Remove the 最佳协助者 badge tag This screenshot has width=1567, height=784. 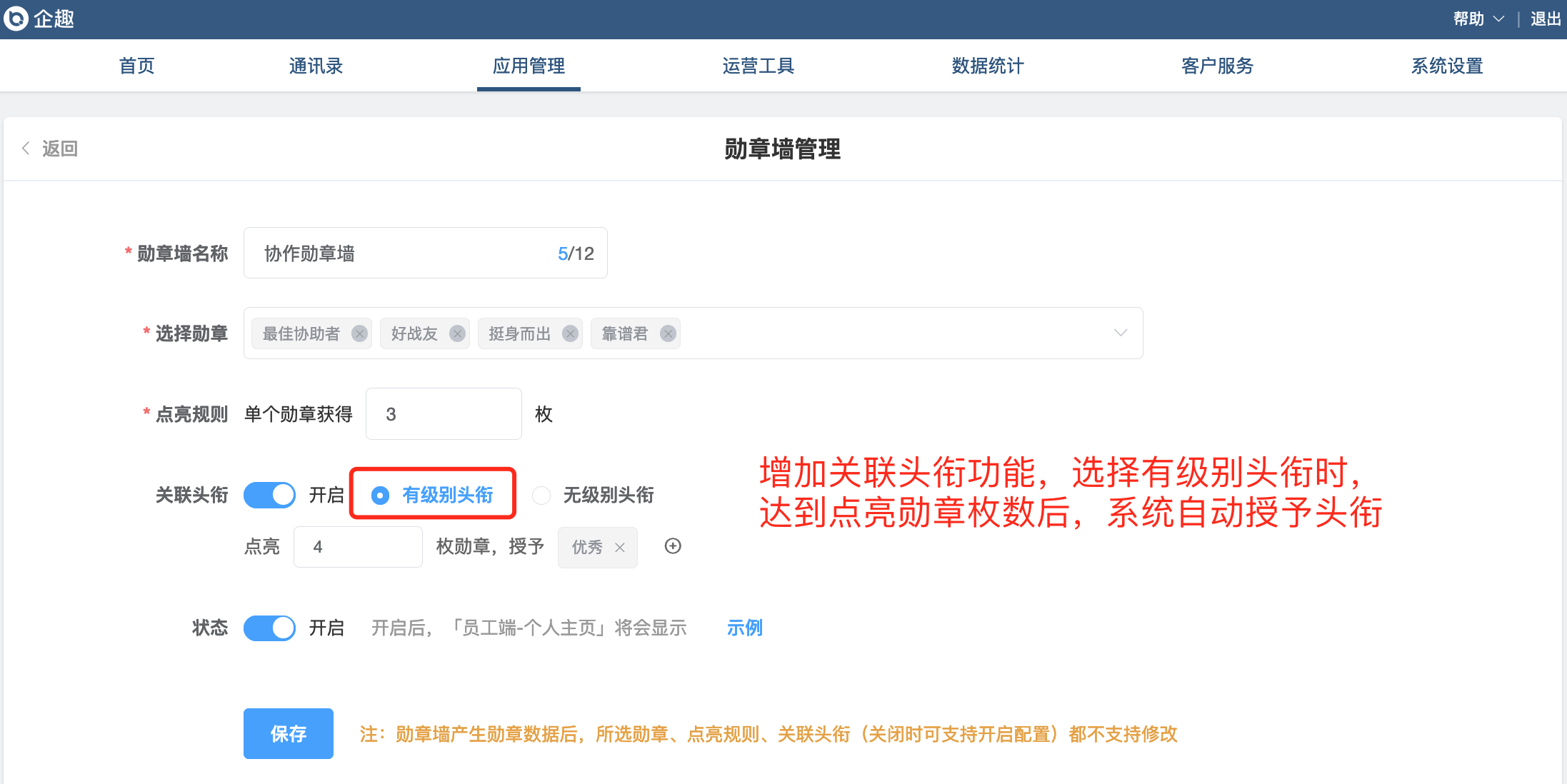click(x=359, y=333)
